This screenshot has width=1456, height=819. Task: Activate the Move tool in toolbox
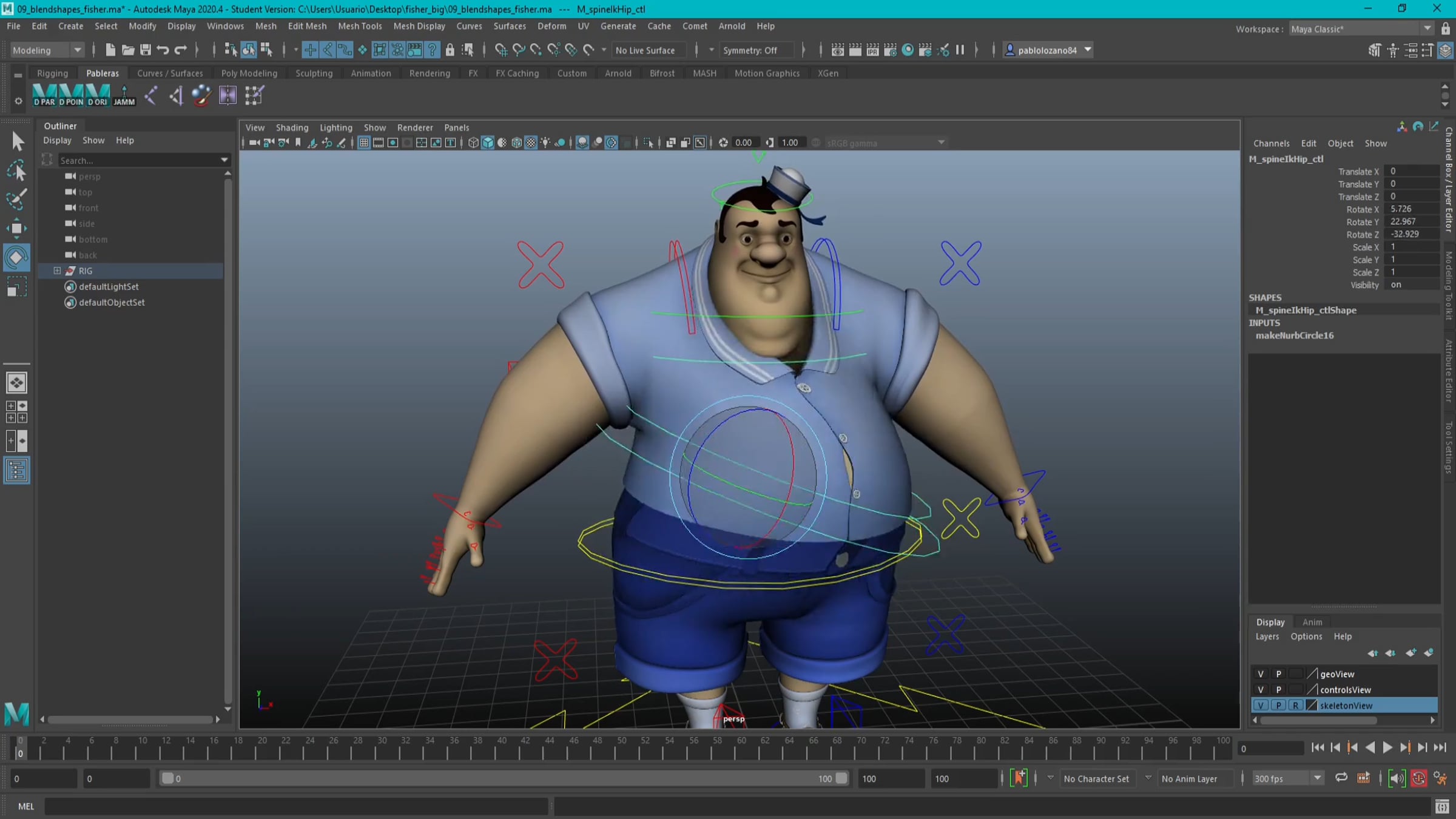(16, 228)
